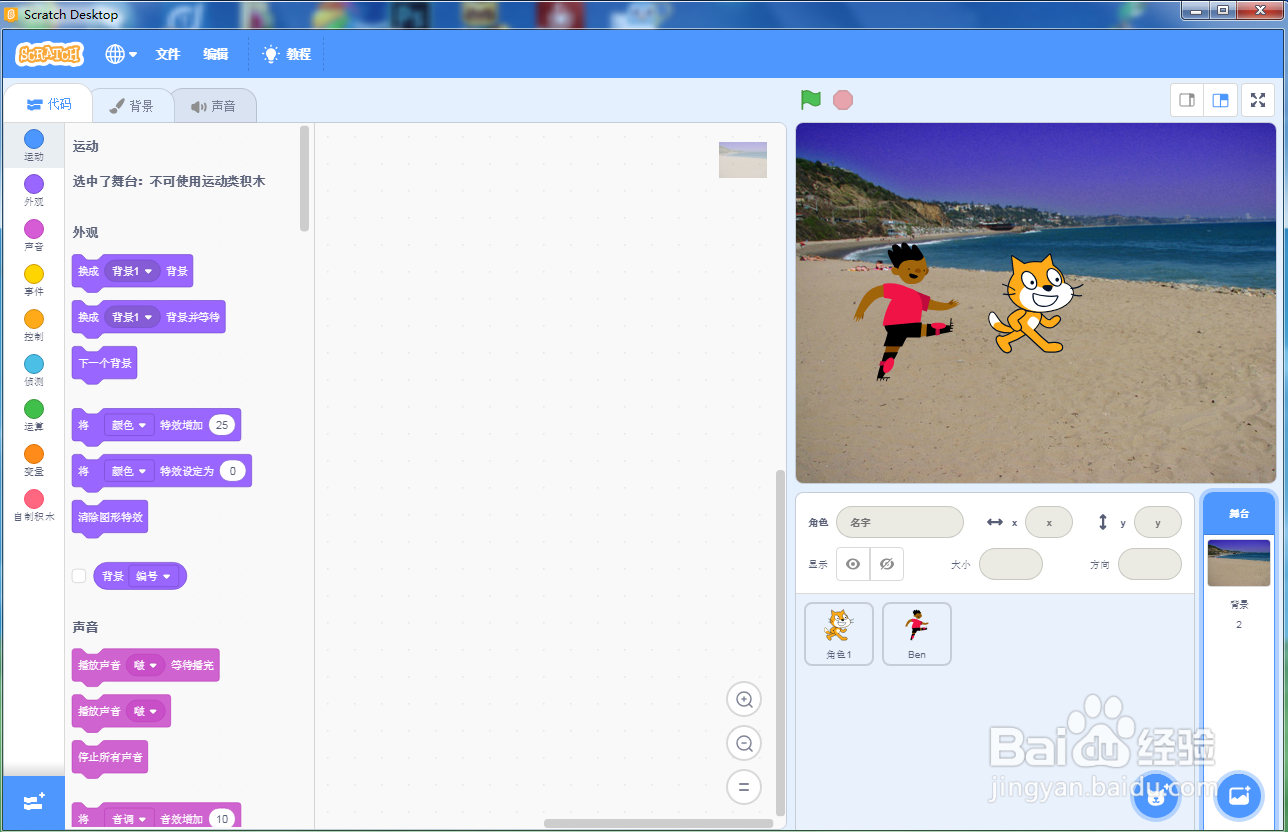Select the 事件 block category
The height and width of the screenshot is (832, 1288).
point(34,280)
